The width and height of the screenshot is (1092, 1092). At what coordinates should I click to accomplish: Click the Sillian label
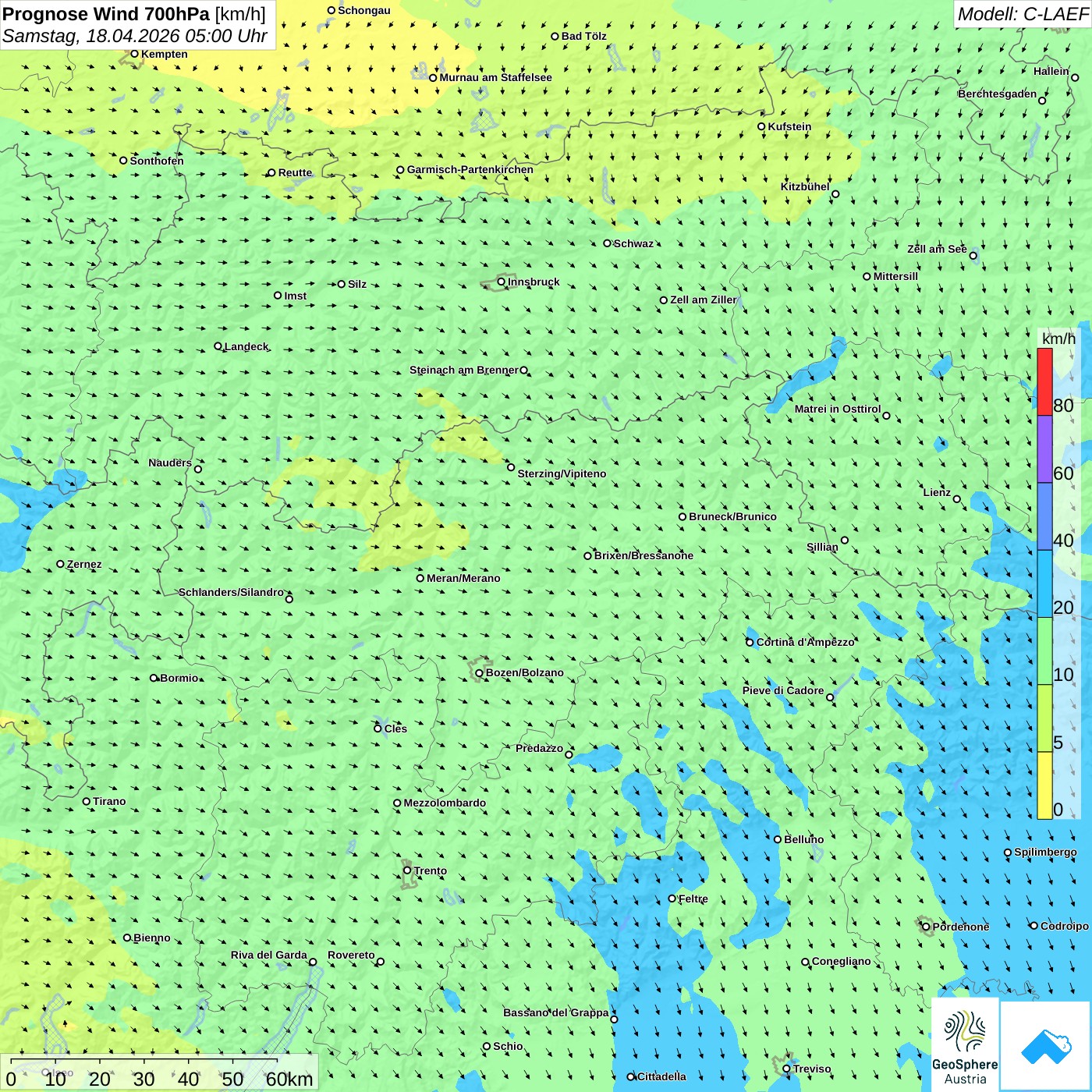[822, 547]
